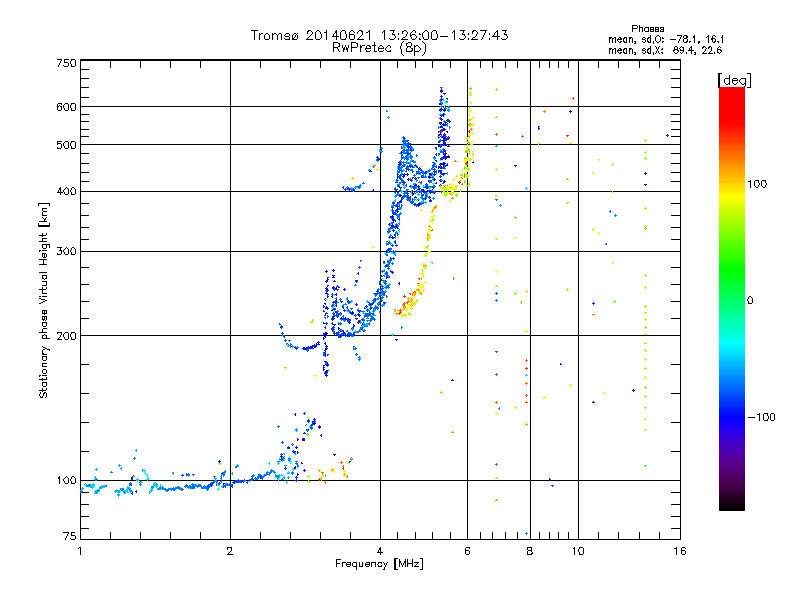The width and height of the screenshot is (800, 600).
Task: Click the 'Frequency [MHz]' axis label
Action: coord(379,564)
